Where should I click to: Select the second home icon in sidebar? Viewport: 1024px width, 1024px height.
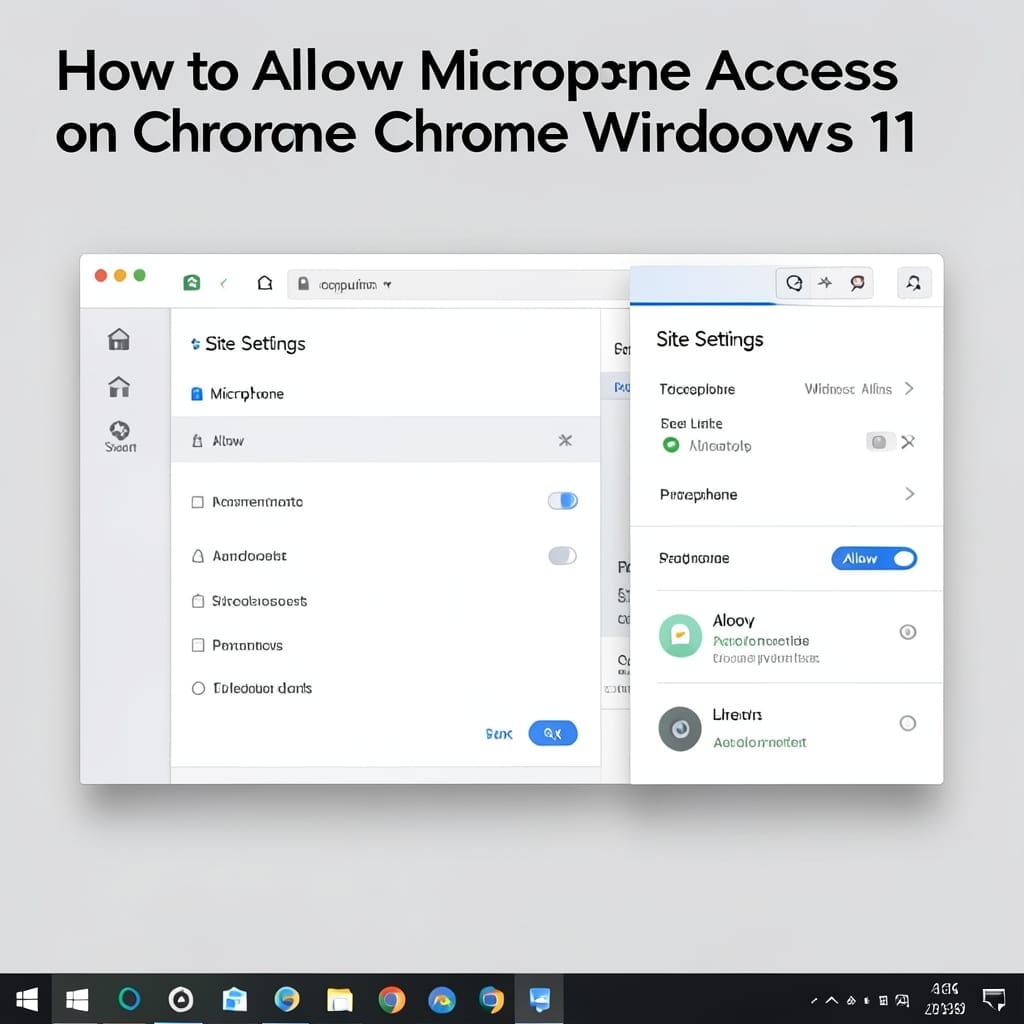click(x=119, y=387)
